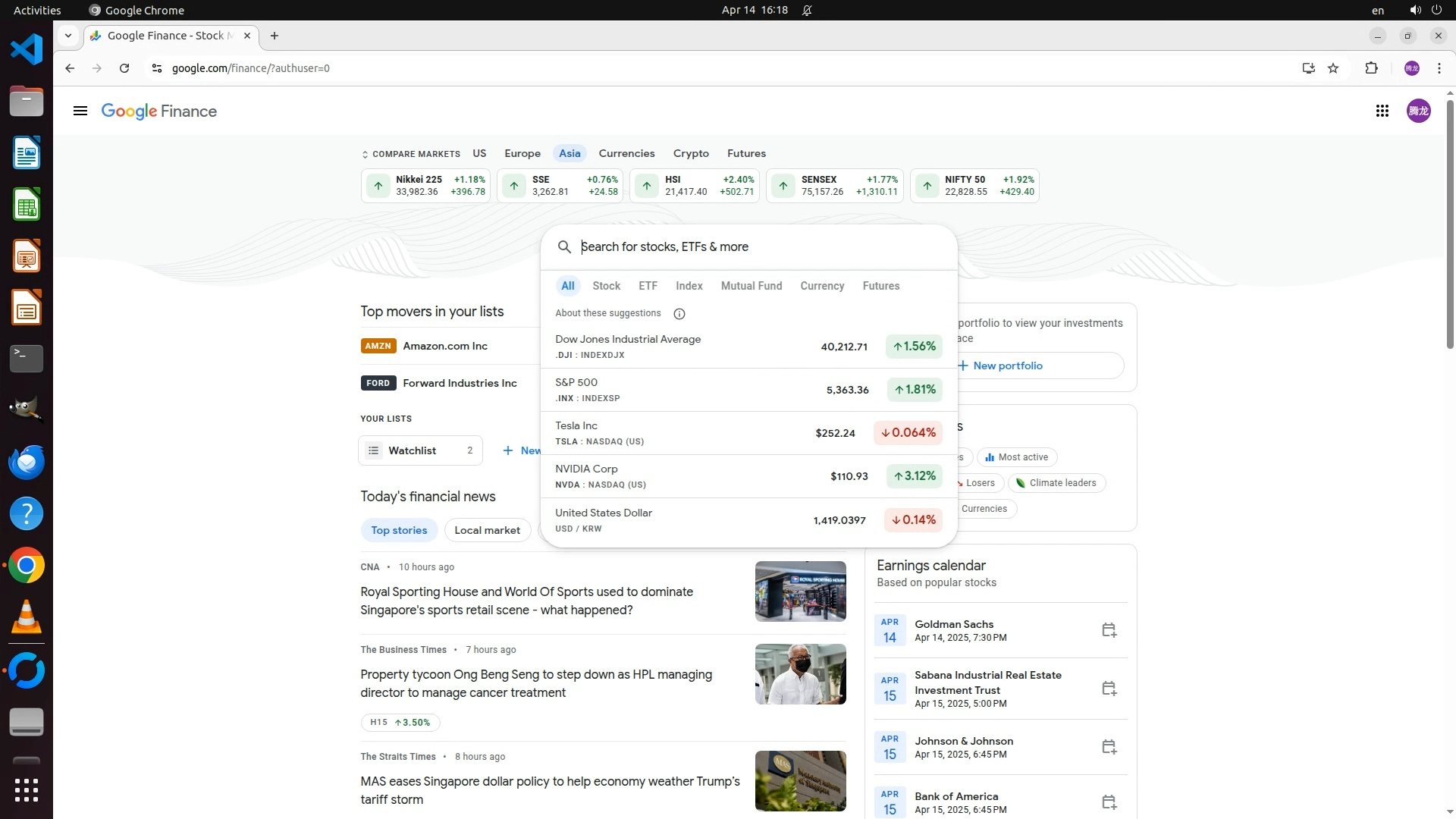
Task: Select the Local market news chip
Action: tap(487, 530)
